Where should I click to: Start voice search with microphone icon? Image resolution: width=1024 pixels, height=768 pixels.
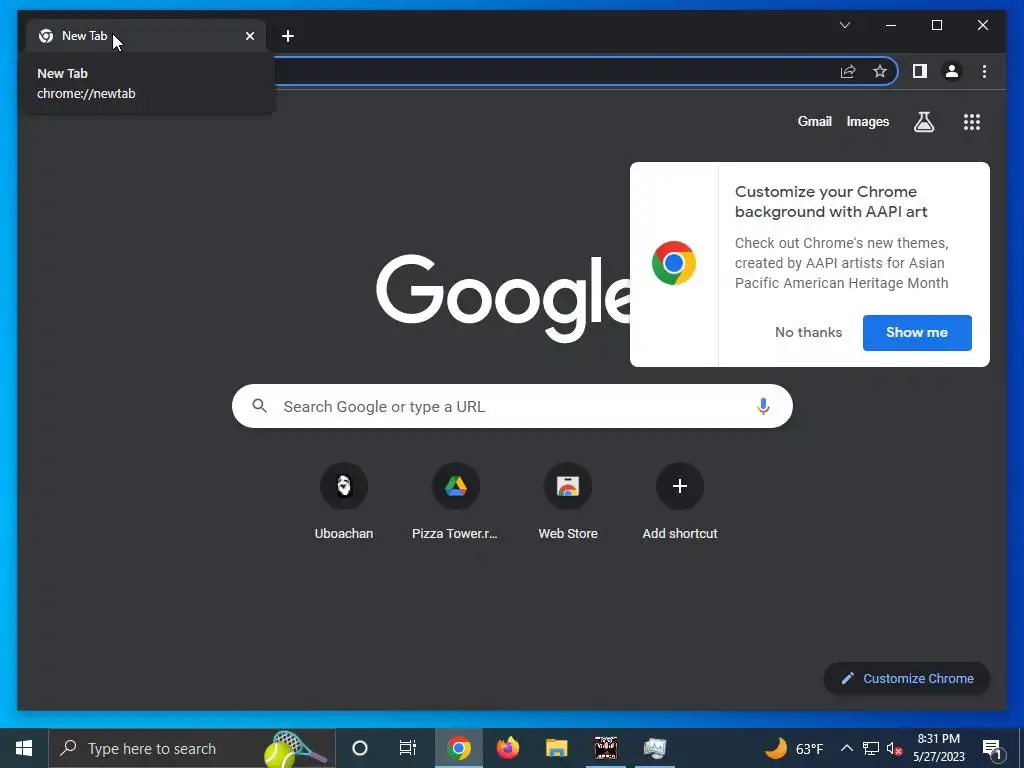point(763,406)
